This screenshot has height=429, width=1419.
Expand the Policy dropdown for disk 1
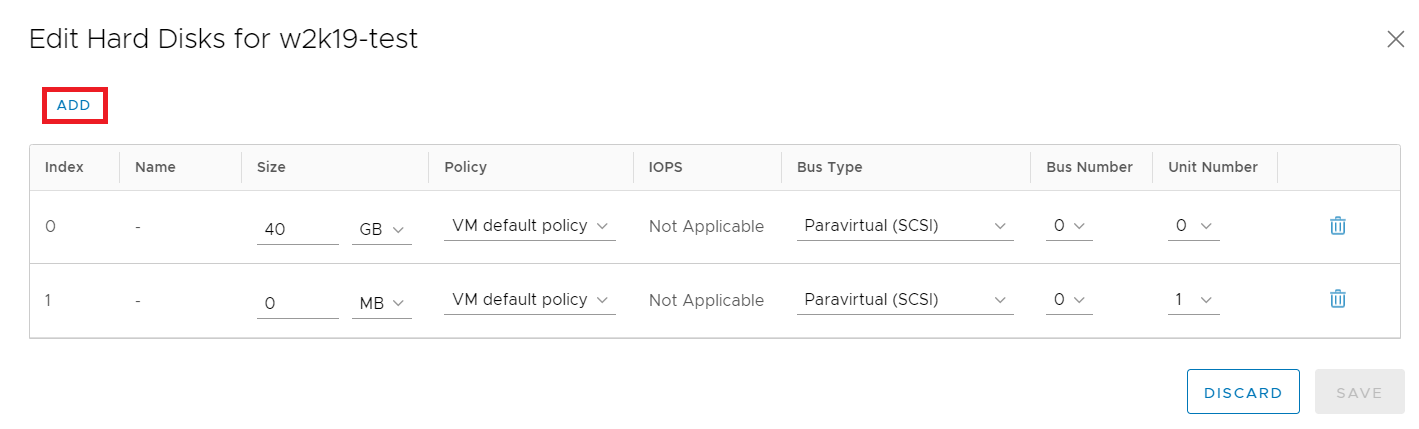click(529, 300)
